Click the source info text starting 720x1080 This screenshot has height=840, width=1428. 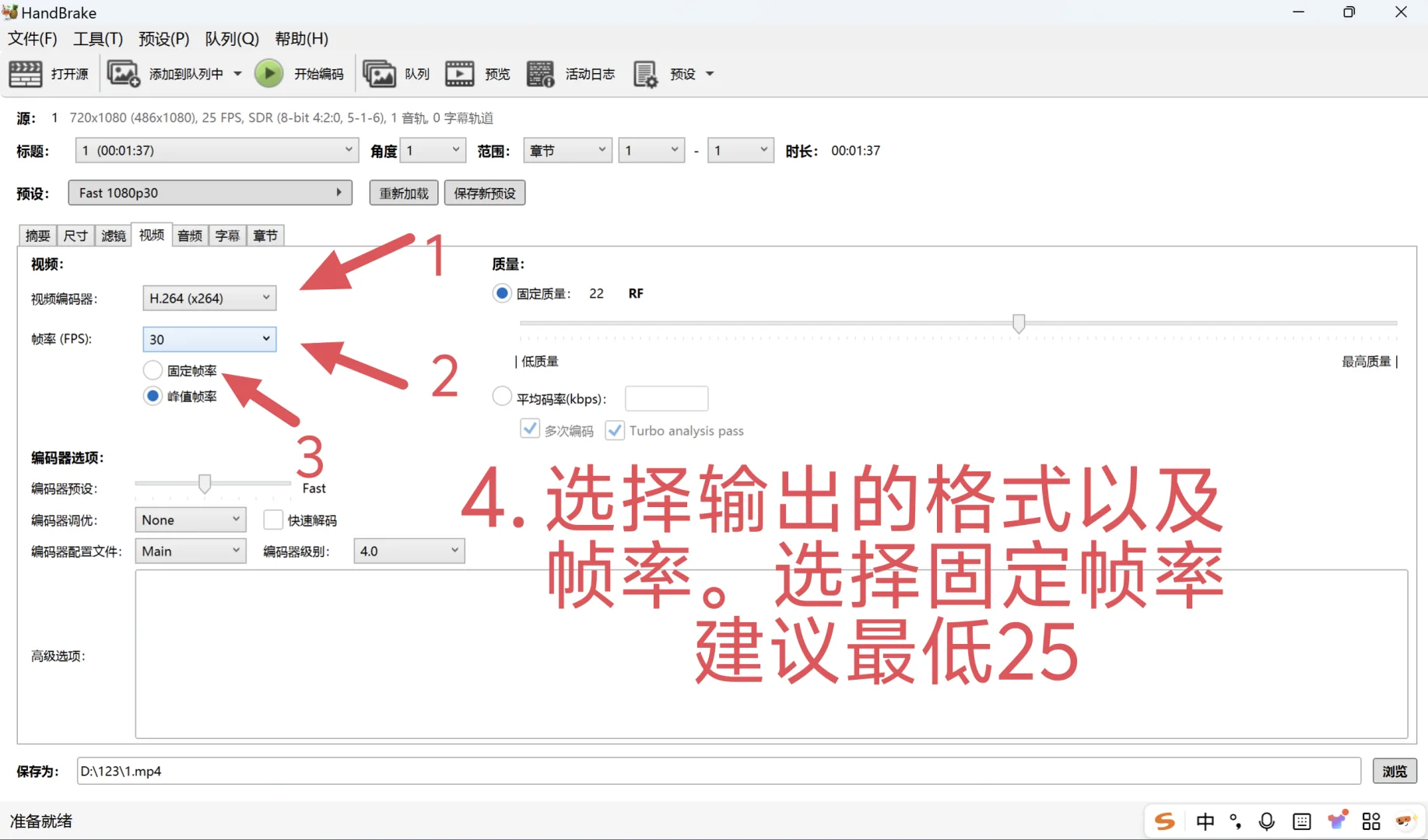click(x=282, y=118)
